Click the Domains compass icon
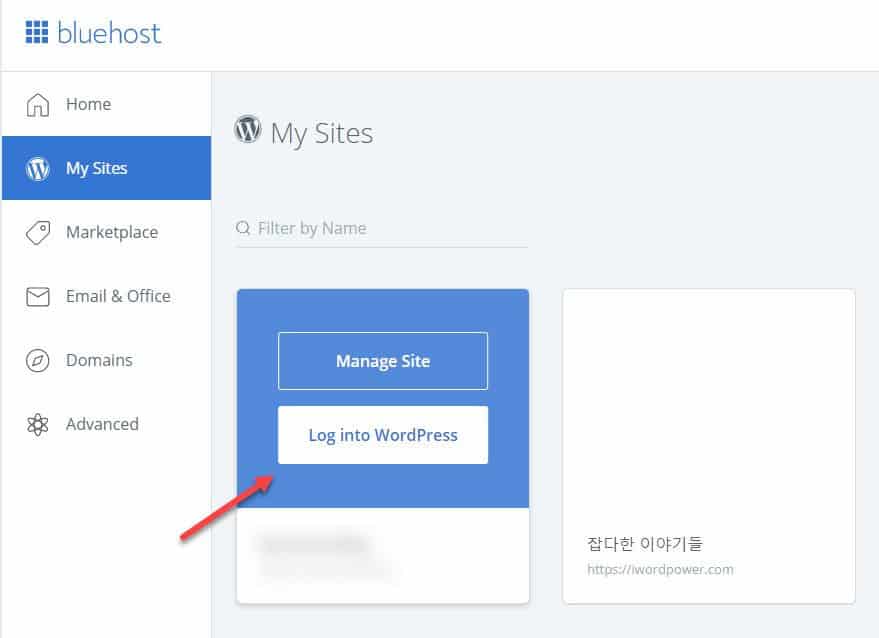This screenshot has width=879, height=638. 38,360
